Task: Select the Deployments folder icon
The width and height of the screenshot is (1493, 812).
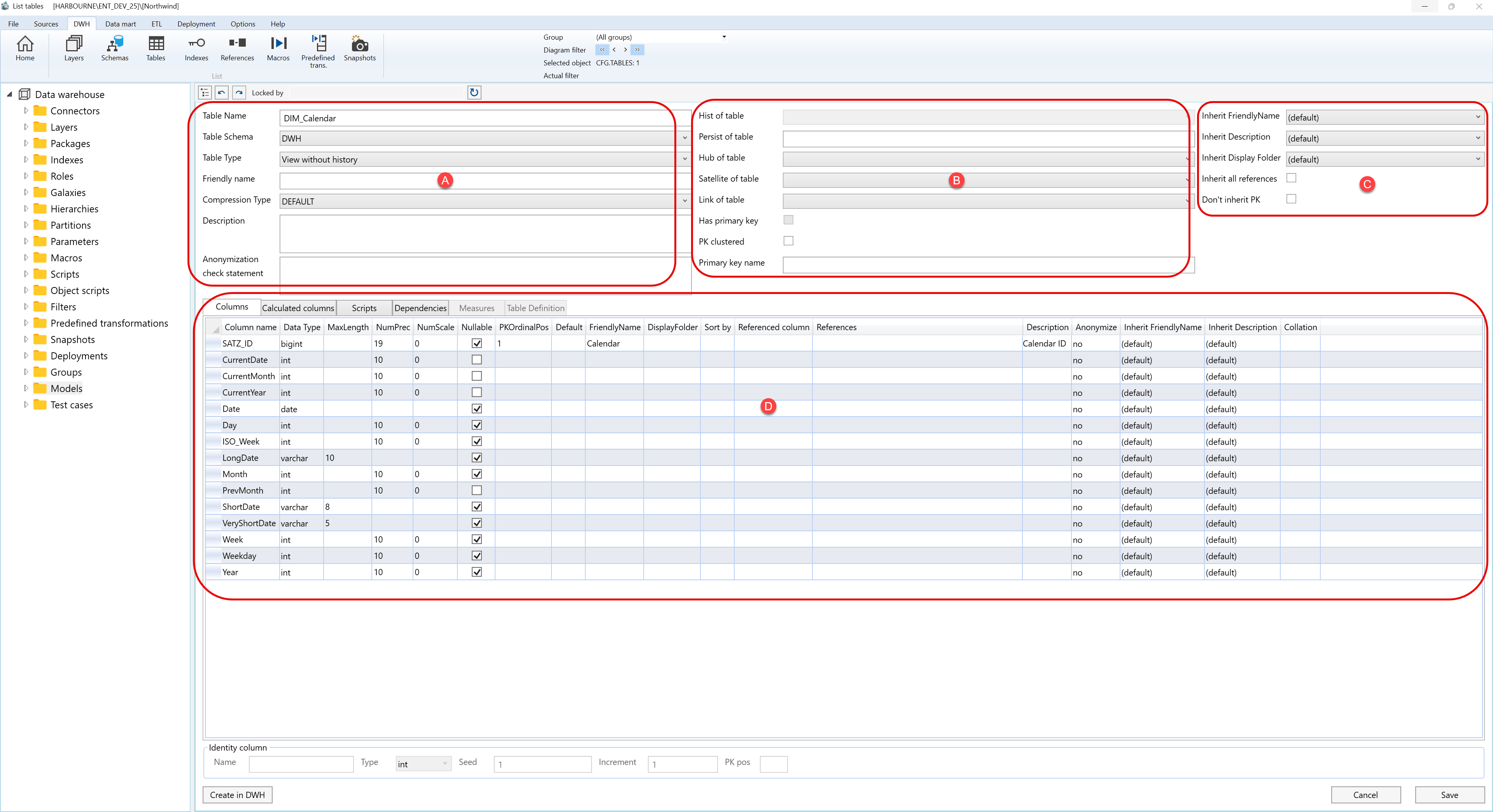Action: [40, 356]
